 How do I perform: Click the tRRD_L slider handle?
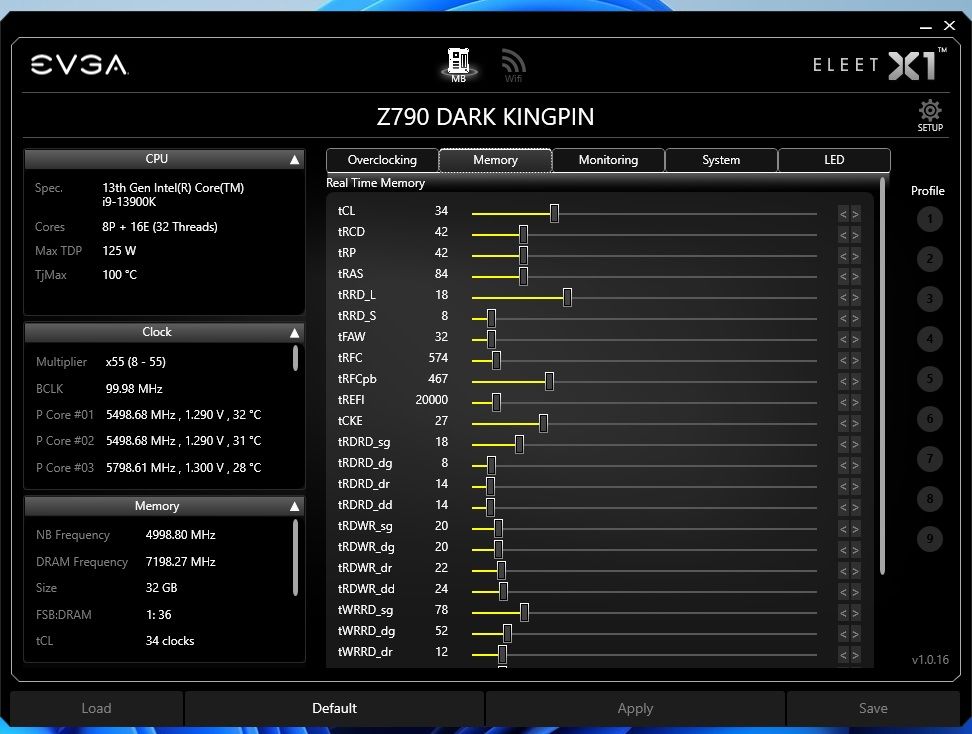click(567, 298)
